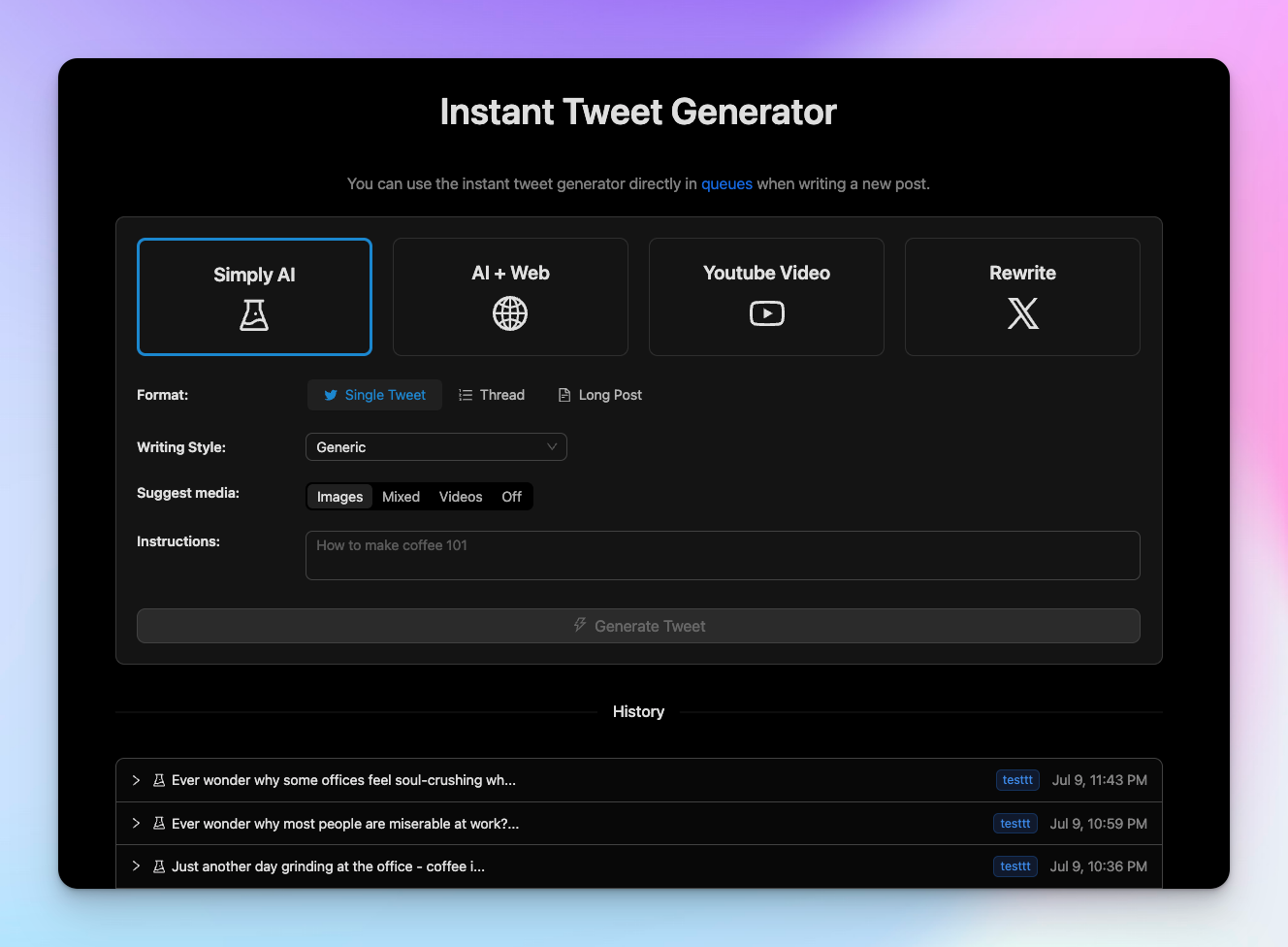This screenshot has width=1288, height=947.
Task: Click the Format: label
Action: [163, 395]
